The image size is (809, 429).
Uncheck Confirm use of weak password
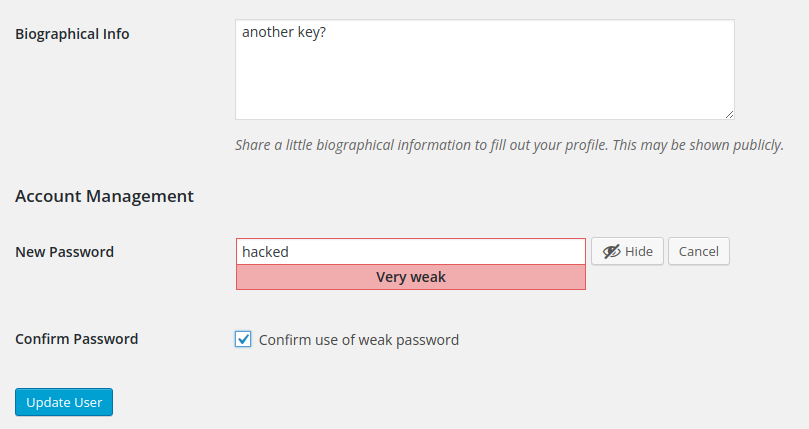(243, 339)
